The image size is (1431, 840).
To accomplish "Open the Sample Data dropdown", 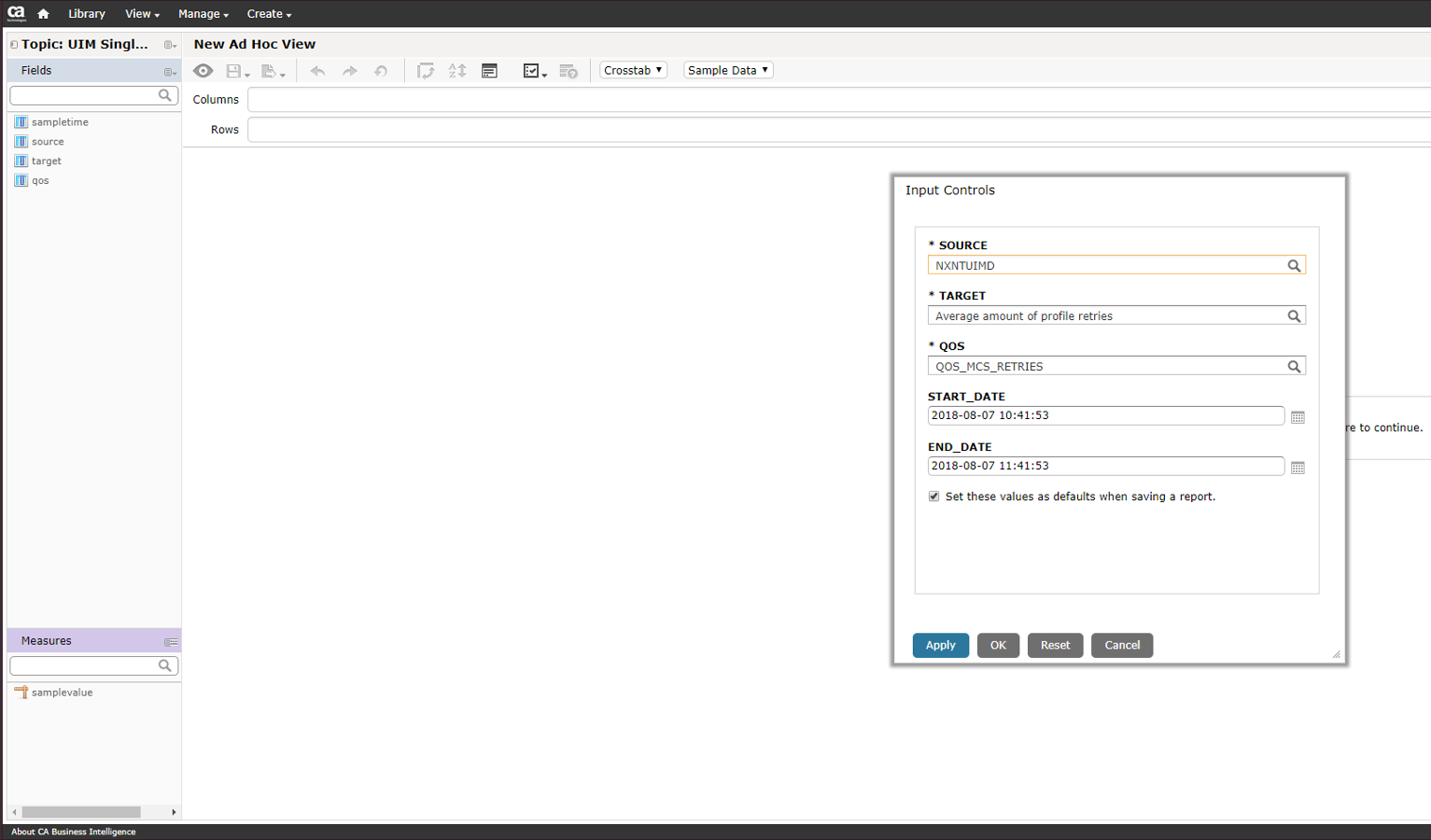I will click(x=728, y=70).
